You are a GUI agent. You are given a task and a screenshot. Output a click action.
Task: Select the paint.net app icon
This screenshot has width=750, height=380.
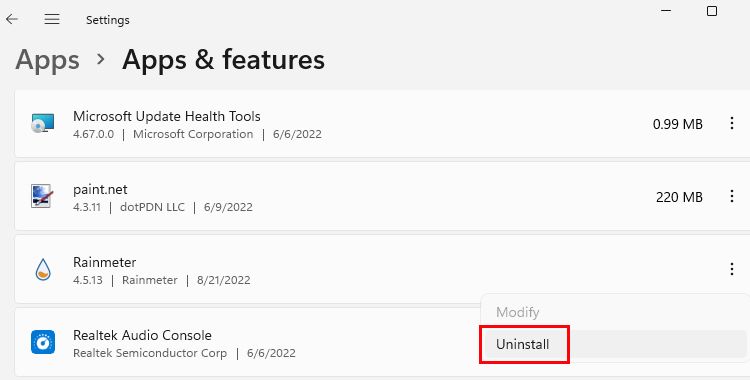click(x=43, y=197)
